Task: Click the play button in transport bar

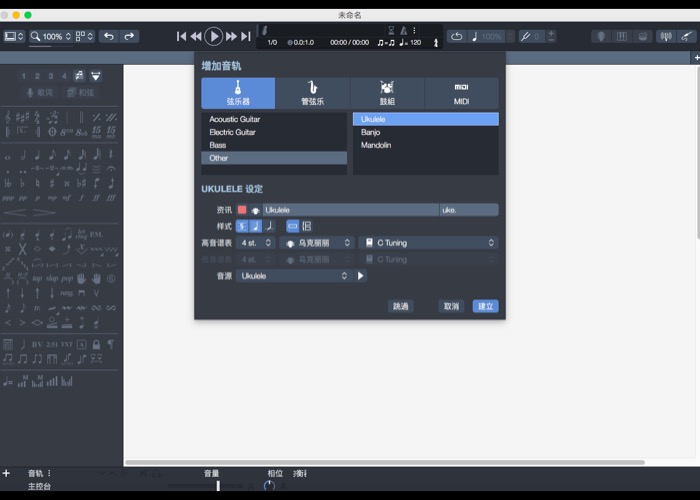Action: [214, 36]
